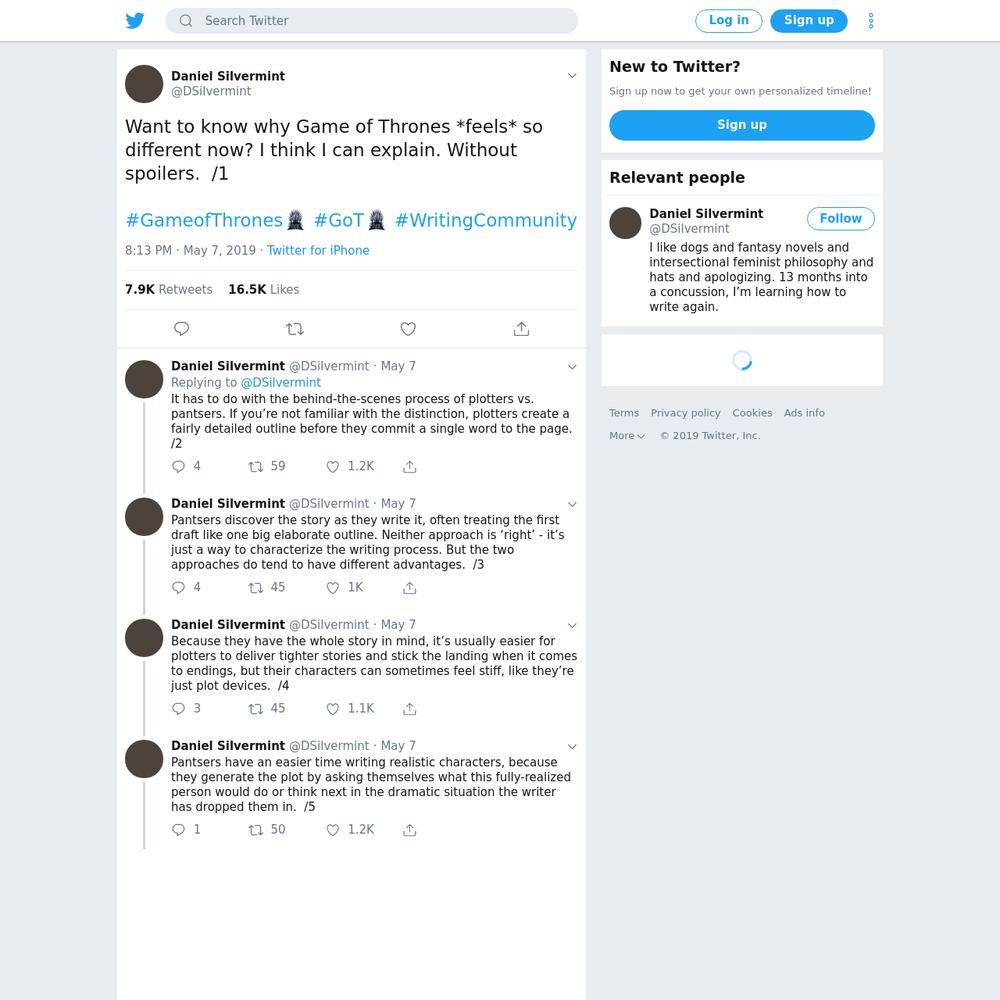The image size is (1000, 1000).
Task: Like the reply ending with /2
Action: point(332,467)
